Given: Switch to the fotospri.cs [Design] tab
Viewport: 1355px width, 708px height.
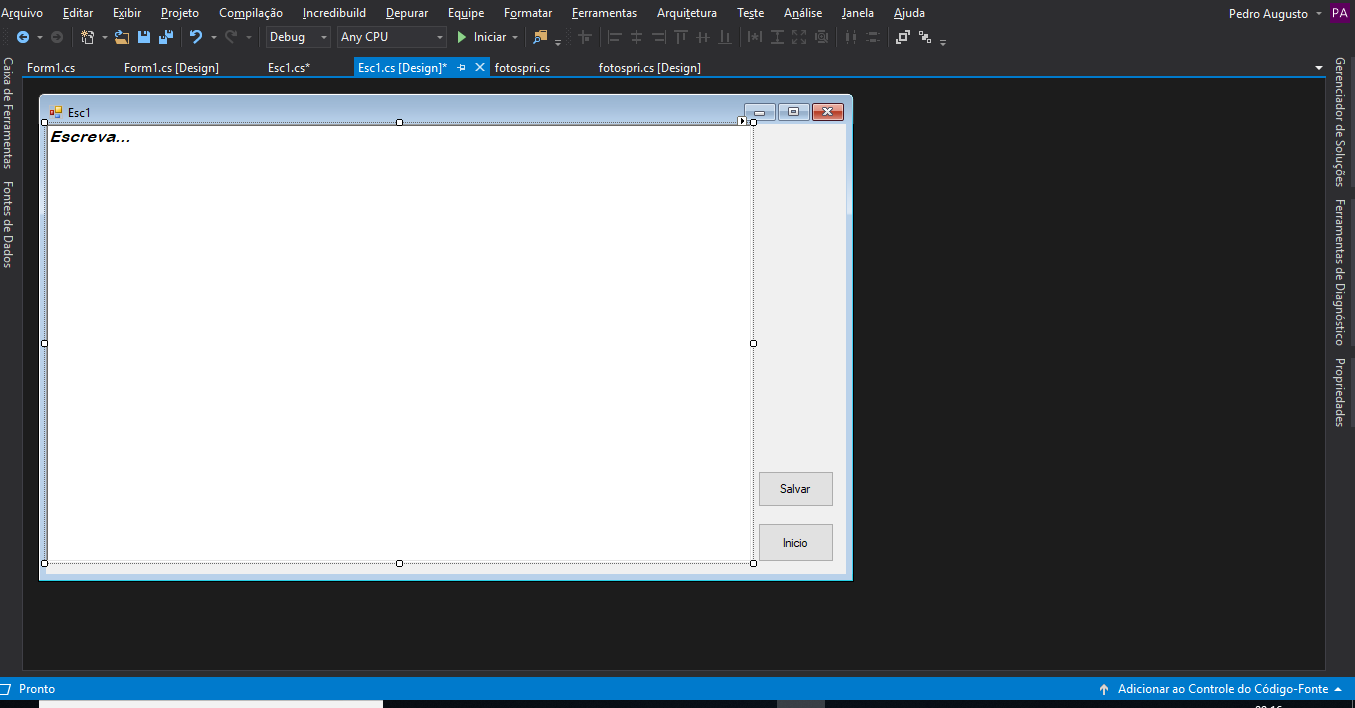Looking at the screenshot, I should click(649, 68).
